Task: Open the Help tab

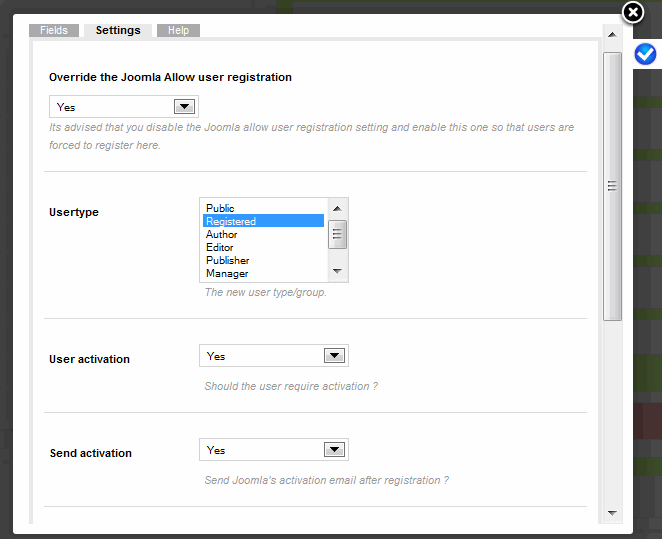Action: pyautogui.click(x=178, y=30)
